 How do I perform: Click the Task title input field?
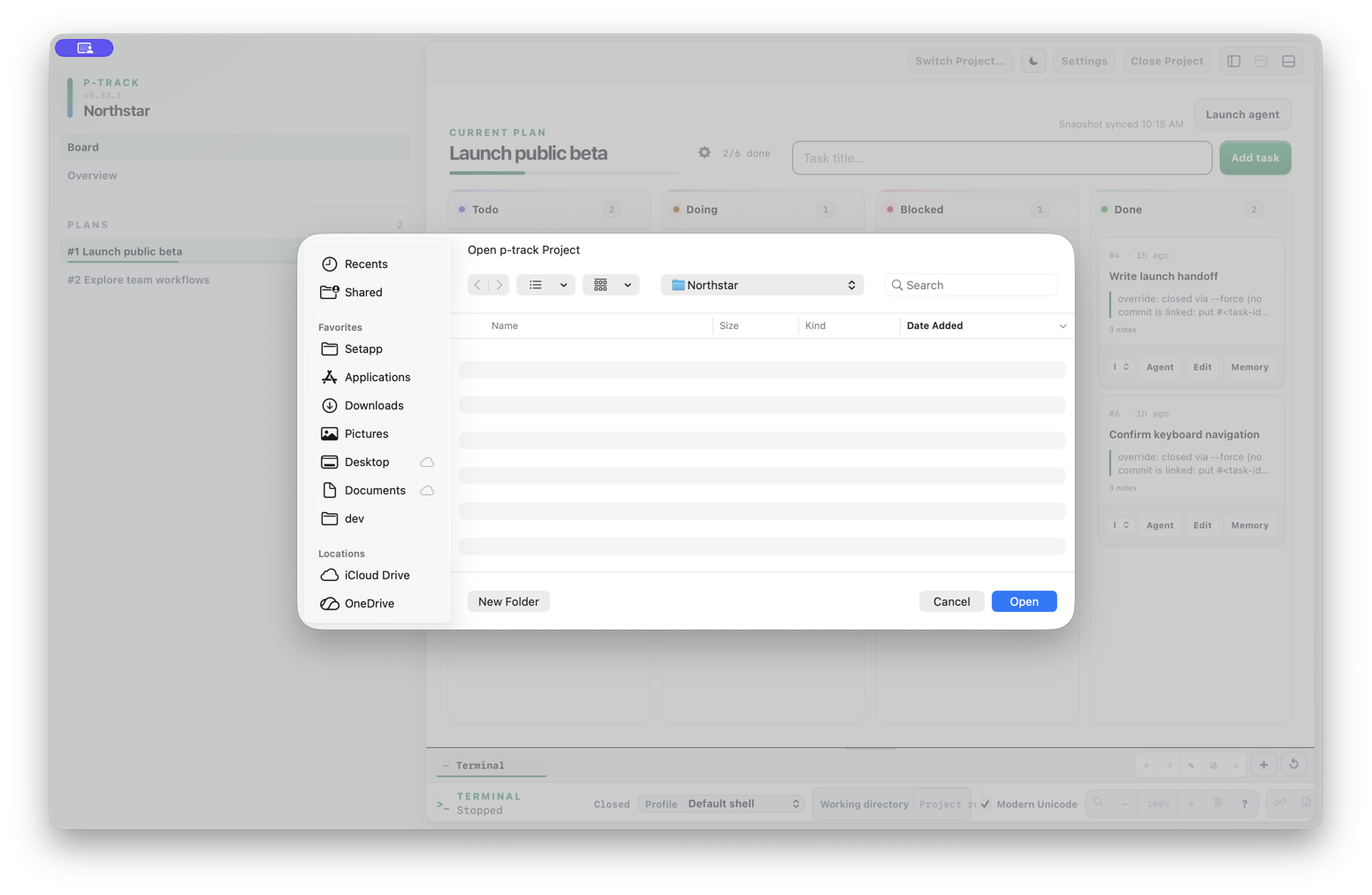coord(1002,157)
